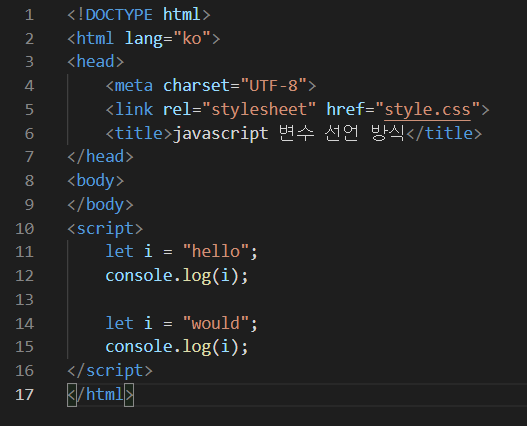Click the meta tag name
The height and width of the screenshot is (426, 527).
134,86
